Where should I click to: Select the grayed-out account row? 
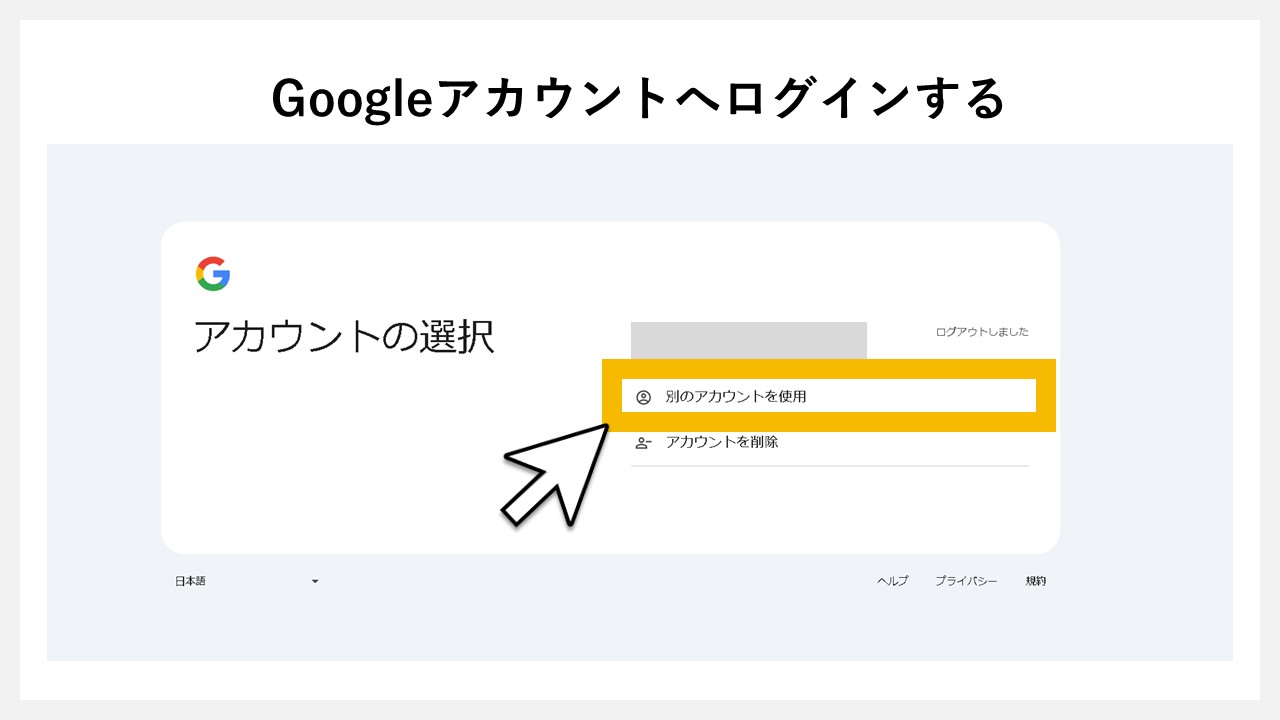(x=748, y=340)
